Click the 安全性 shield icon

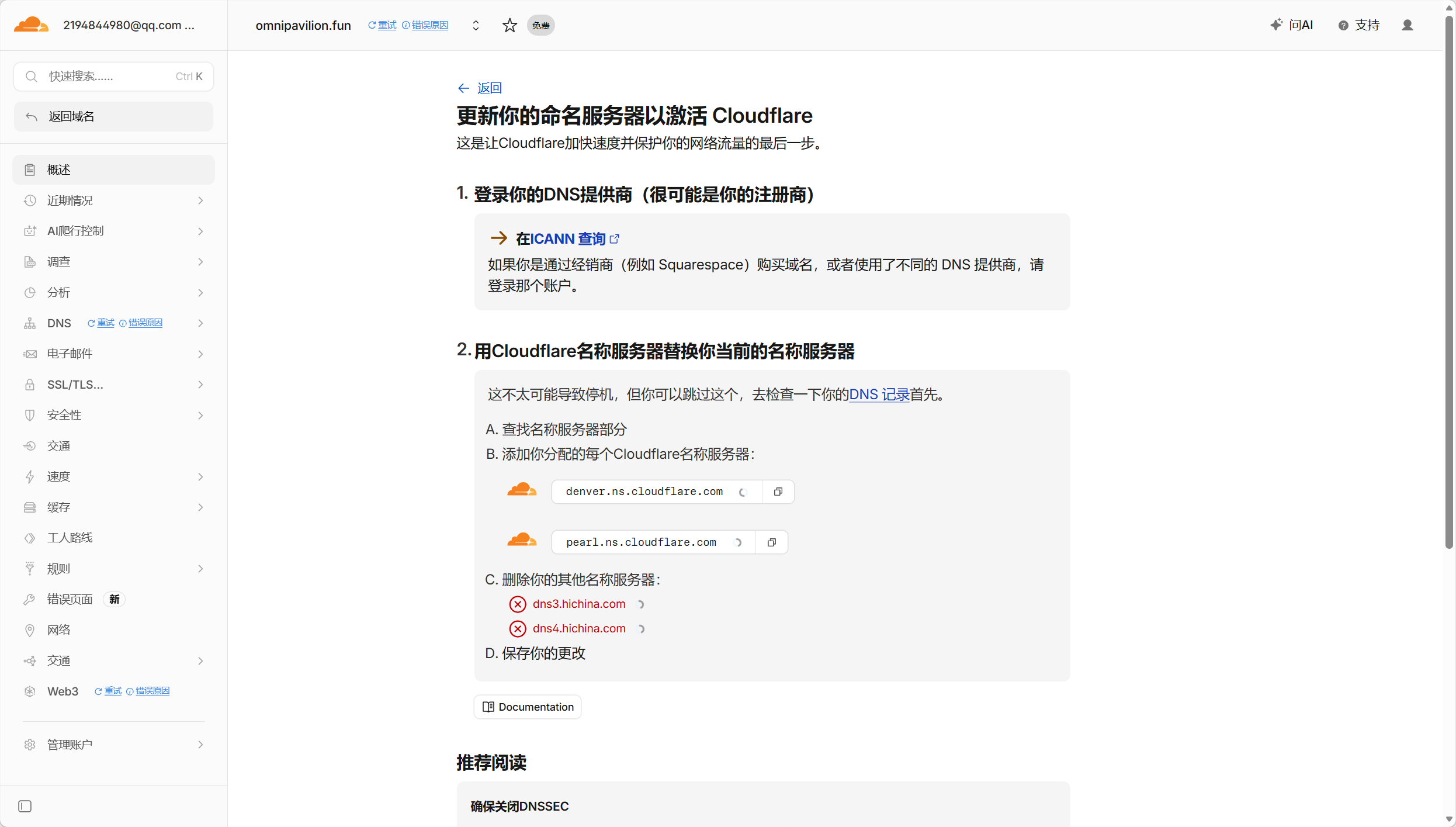click(x=30, y=416)
